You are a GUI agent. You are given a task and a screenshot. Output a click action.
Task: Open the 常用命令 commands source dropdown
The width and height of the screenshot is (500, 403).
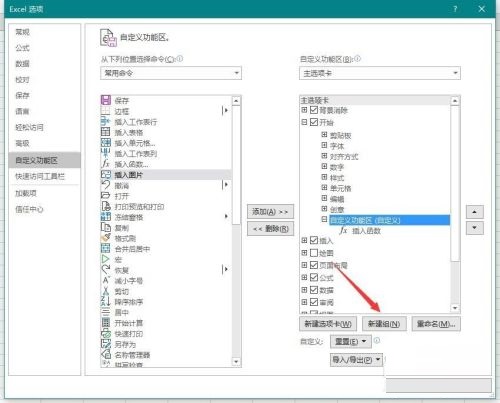(x=171, y=73)
